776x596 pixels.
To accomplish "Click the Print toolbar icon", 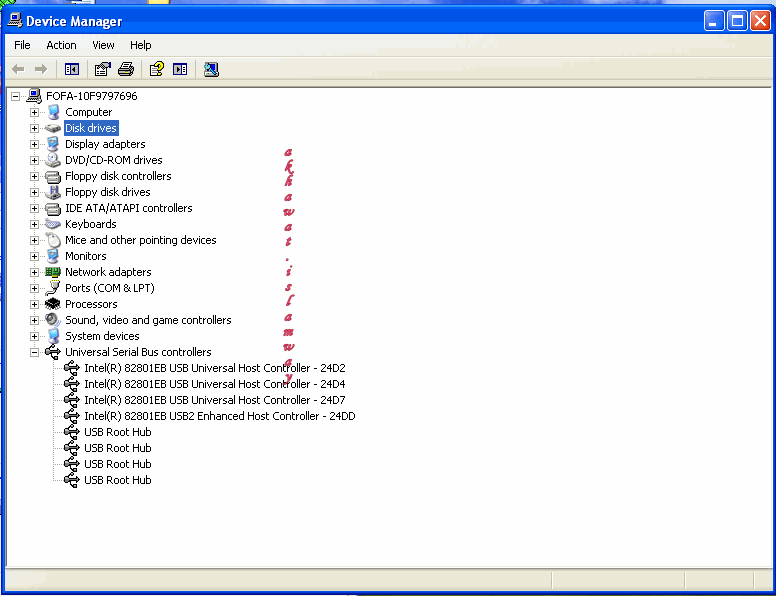I will [126, 69].
